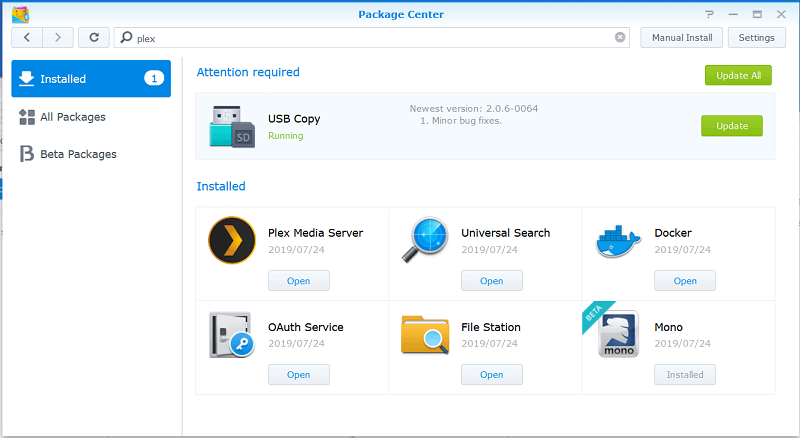Focus the search field containing plex

[371, 38]
